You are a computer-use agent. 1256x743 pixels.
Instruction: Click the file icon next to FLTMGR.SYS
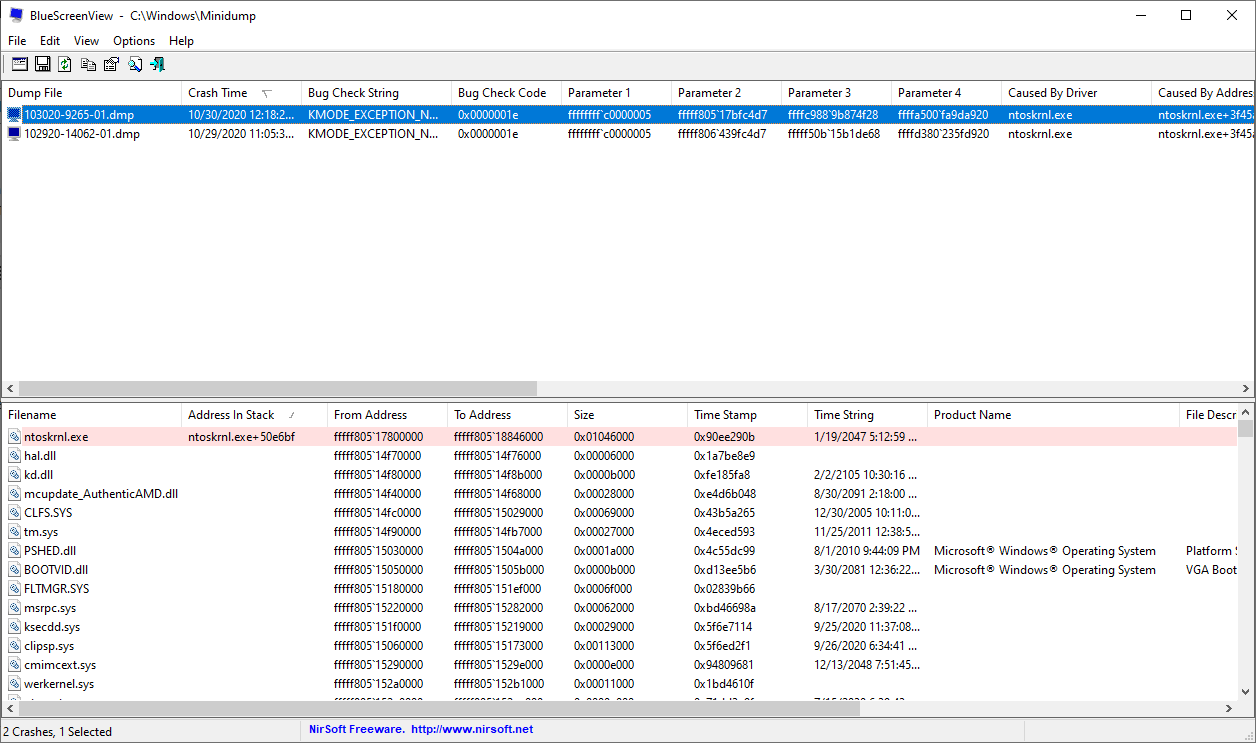point(14,589)
